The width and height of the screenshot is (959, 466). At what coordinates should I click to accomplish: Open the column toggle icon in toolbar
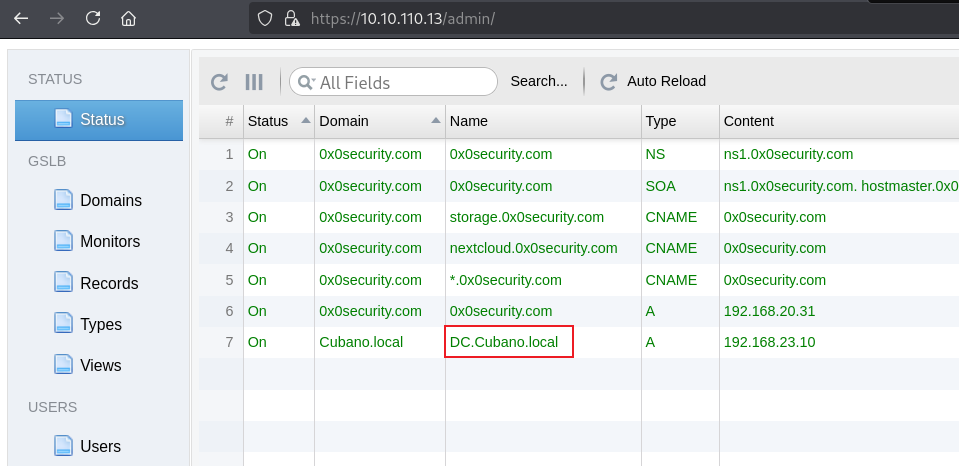[x=254, y=82]
